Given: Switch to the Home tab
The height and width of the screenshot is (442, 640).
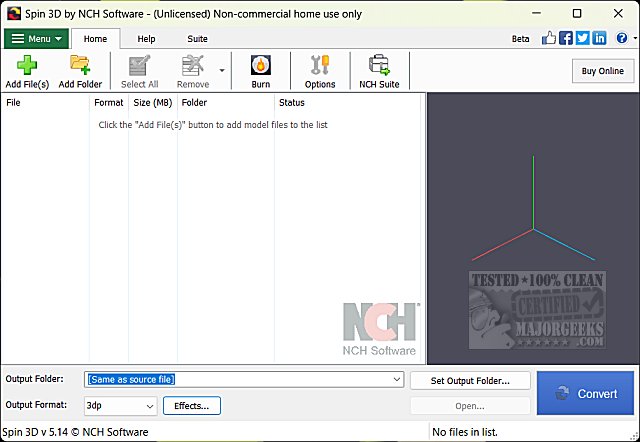Looking at the screenshot, I should coord(96,39).
